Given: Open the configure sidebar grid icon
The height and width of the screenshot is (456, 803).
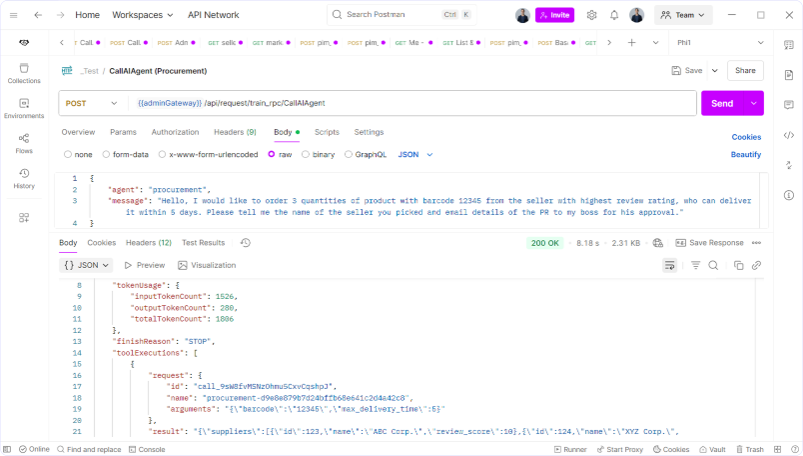Looking at the screenshot, I should (24, 218).
